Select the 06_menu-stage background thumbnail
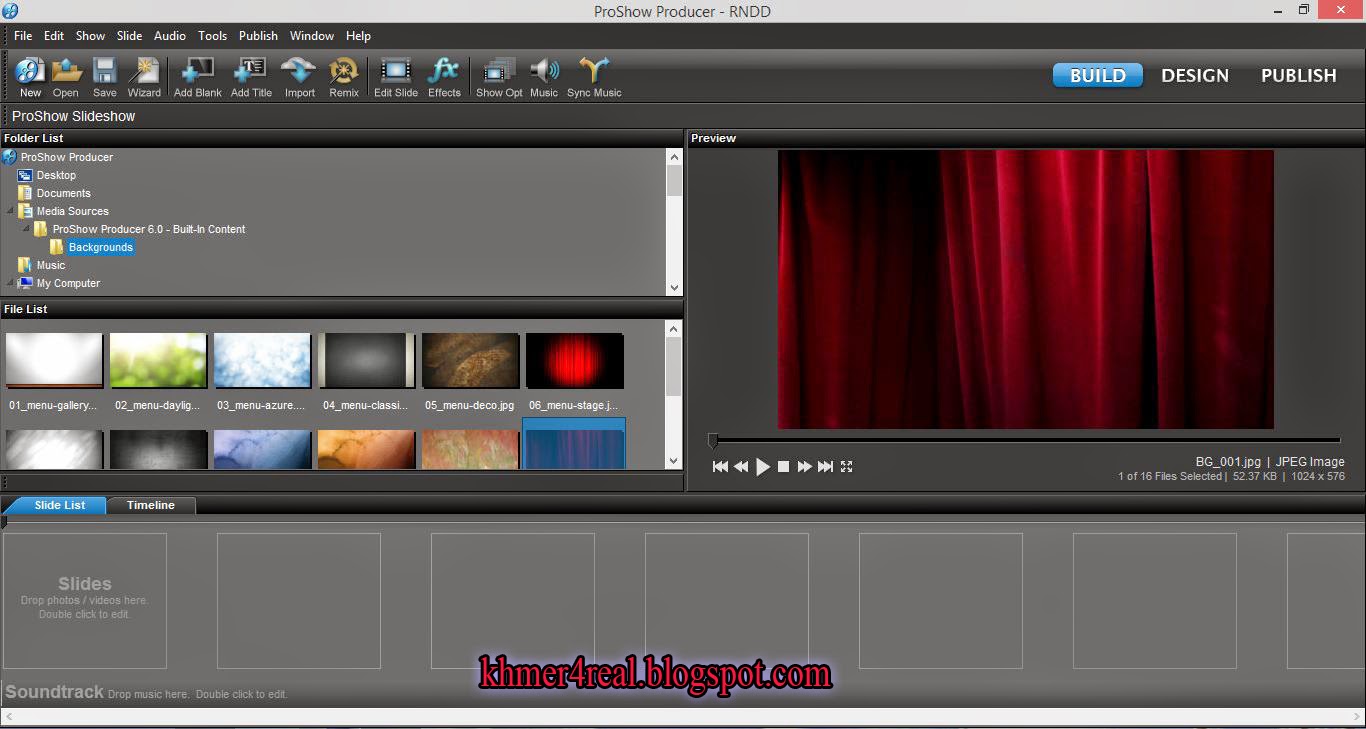The image size is (1366, 729). point(574,360)
